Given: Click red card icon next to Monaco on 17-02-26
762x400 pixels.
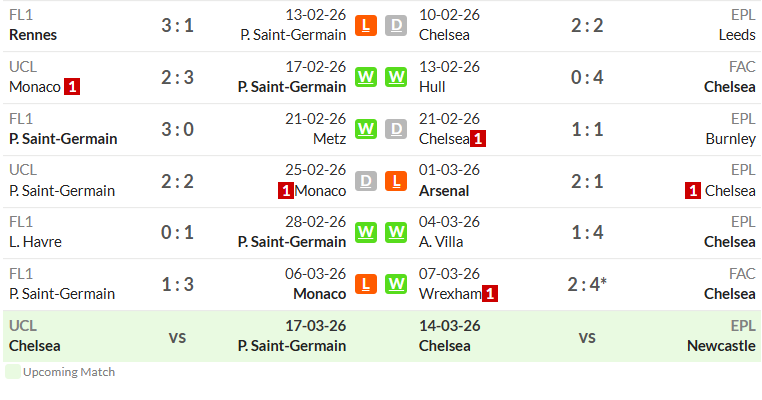Looking at the screenshot, I should pos(72,87).
